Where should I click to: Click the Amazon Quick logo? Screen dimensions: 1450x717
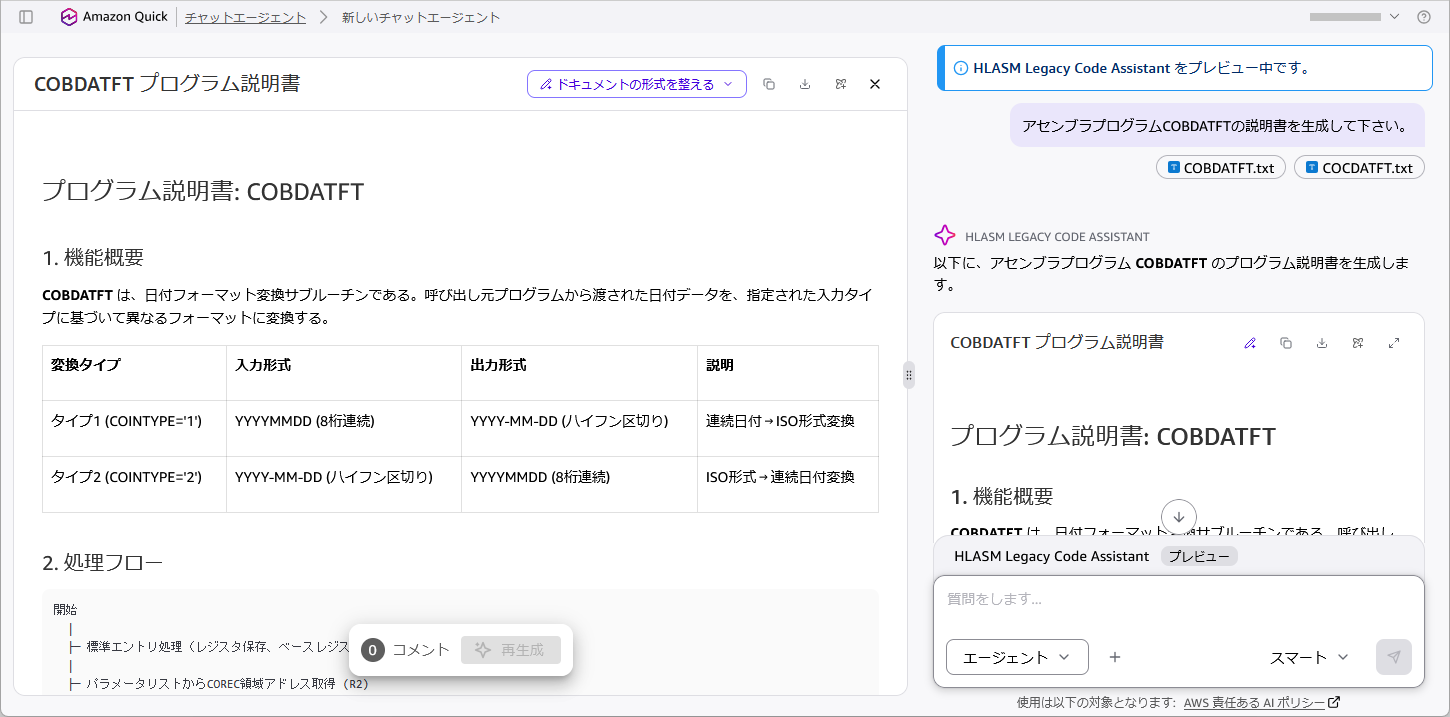114,17
